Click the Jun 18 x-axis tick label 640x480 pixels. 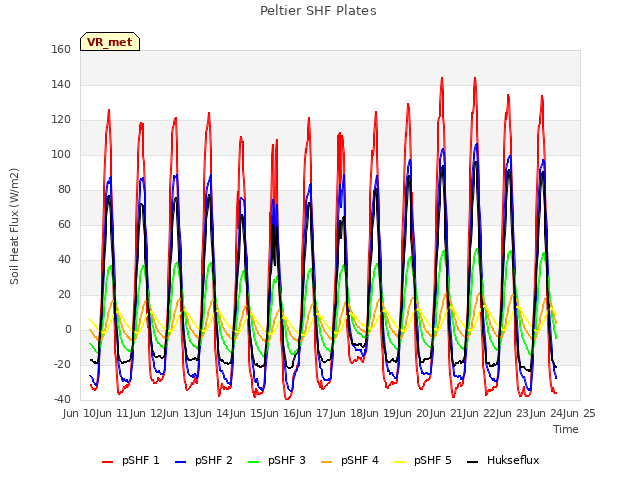pyautogui.click(x=347, y=413)
